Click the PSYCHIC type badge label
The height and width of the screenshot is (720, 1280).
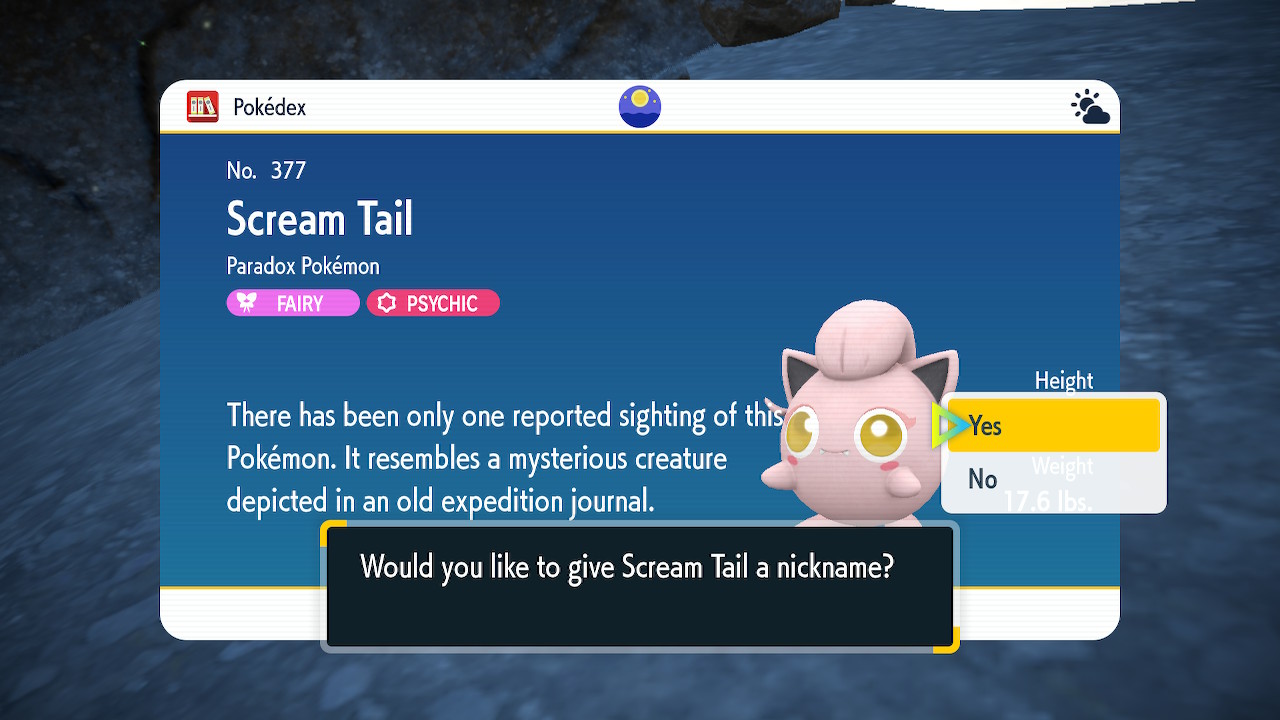point(433,303)
